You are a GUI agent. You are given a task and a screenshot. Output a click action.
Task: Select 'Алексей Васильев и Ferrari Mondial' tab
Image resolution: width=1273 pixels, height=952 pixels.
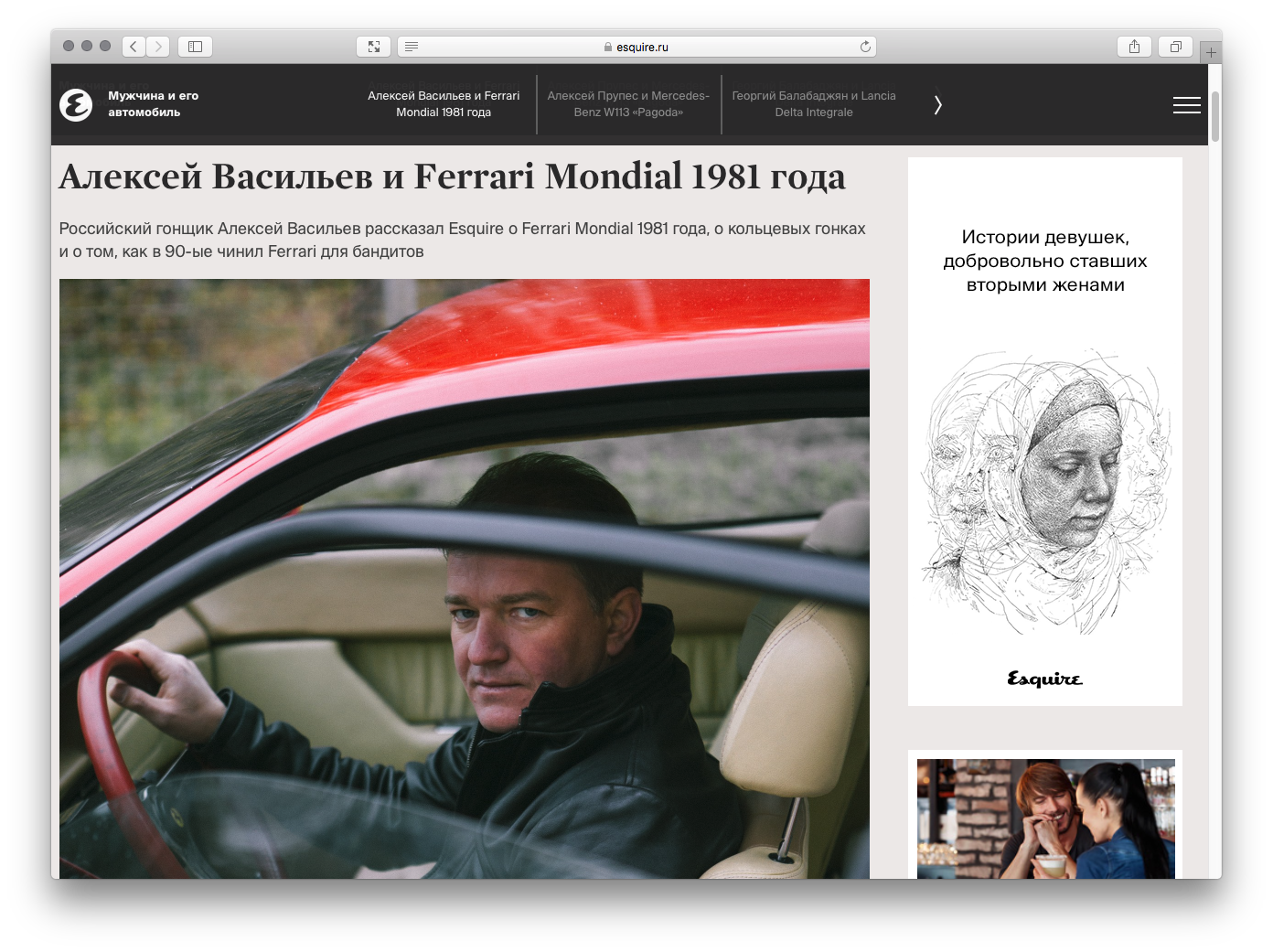click(x=444, y=104)
